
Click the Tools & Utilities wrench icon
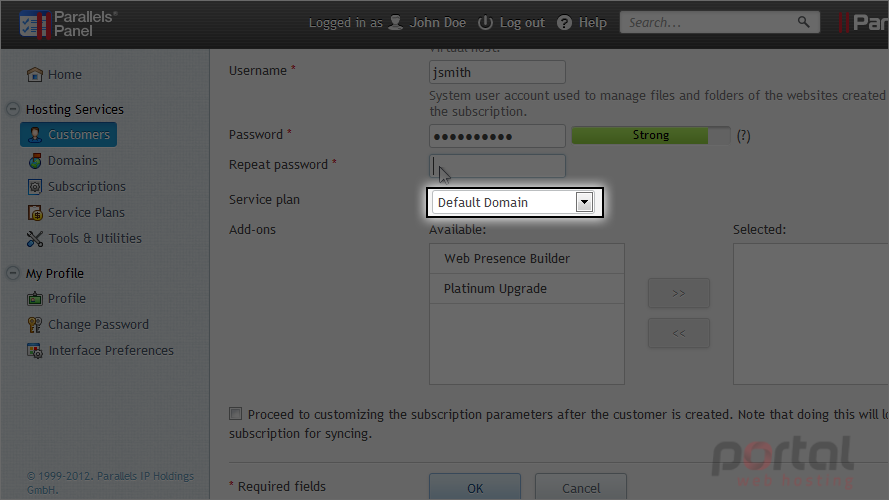(35, 239)
